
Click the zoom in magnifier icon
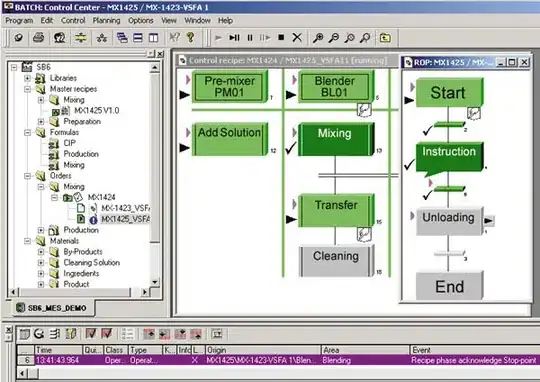[318, 38]
